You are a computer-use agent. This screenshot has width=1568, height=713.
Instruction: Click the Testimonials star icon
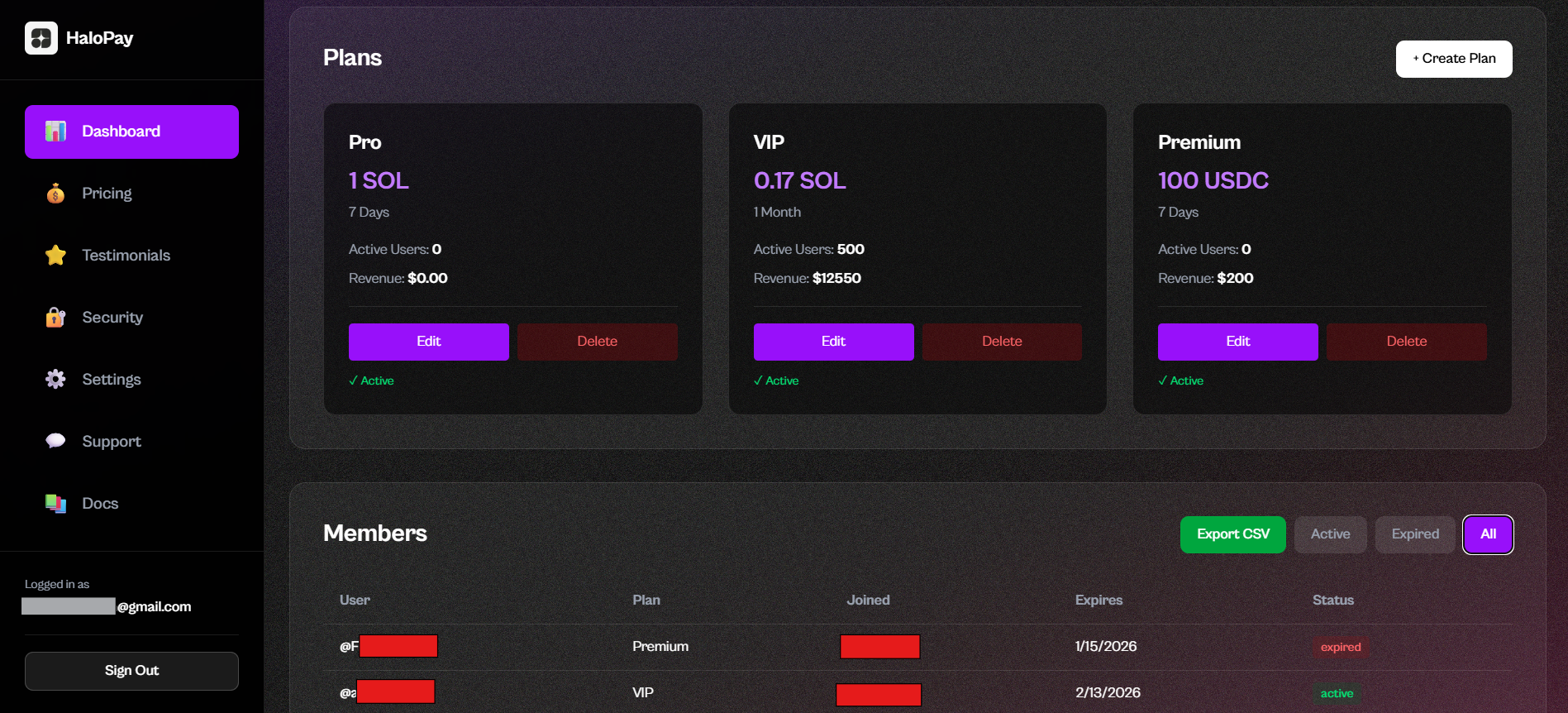(x=55, y=256)
